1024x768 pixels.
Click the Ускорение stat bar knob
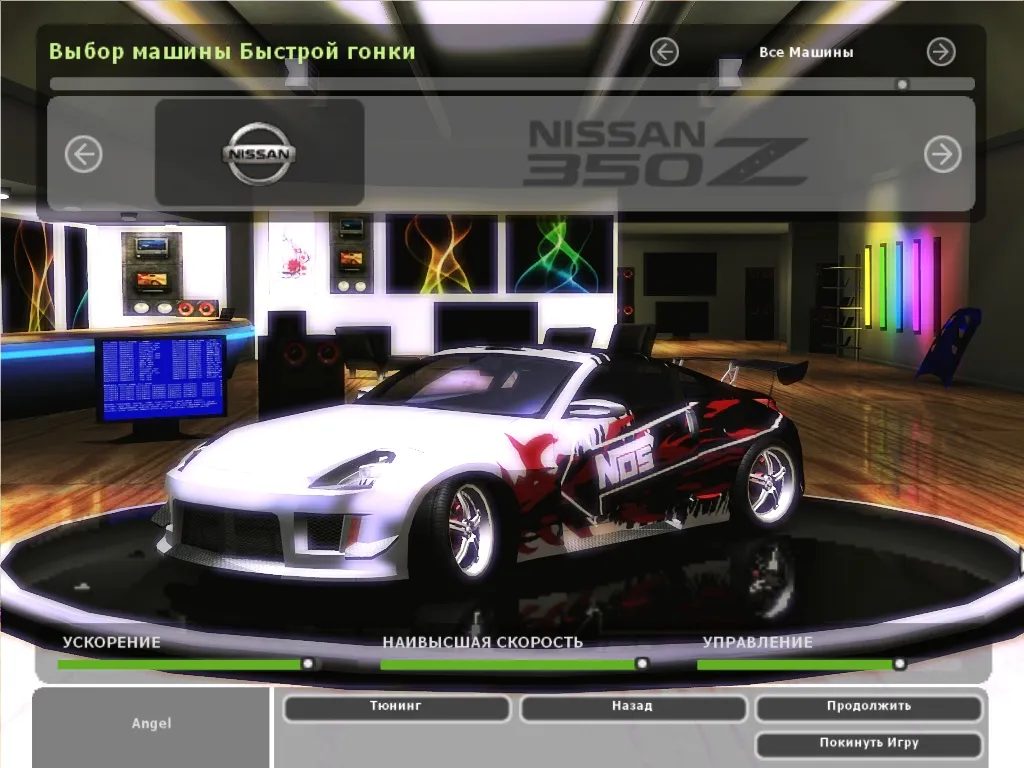point(308,664)
